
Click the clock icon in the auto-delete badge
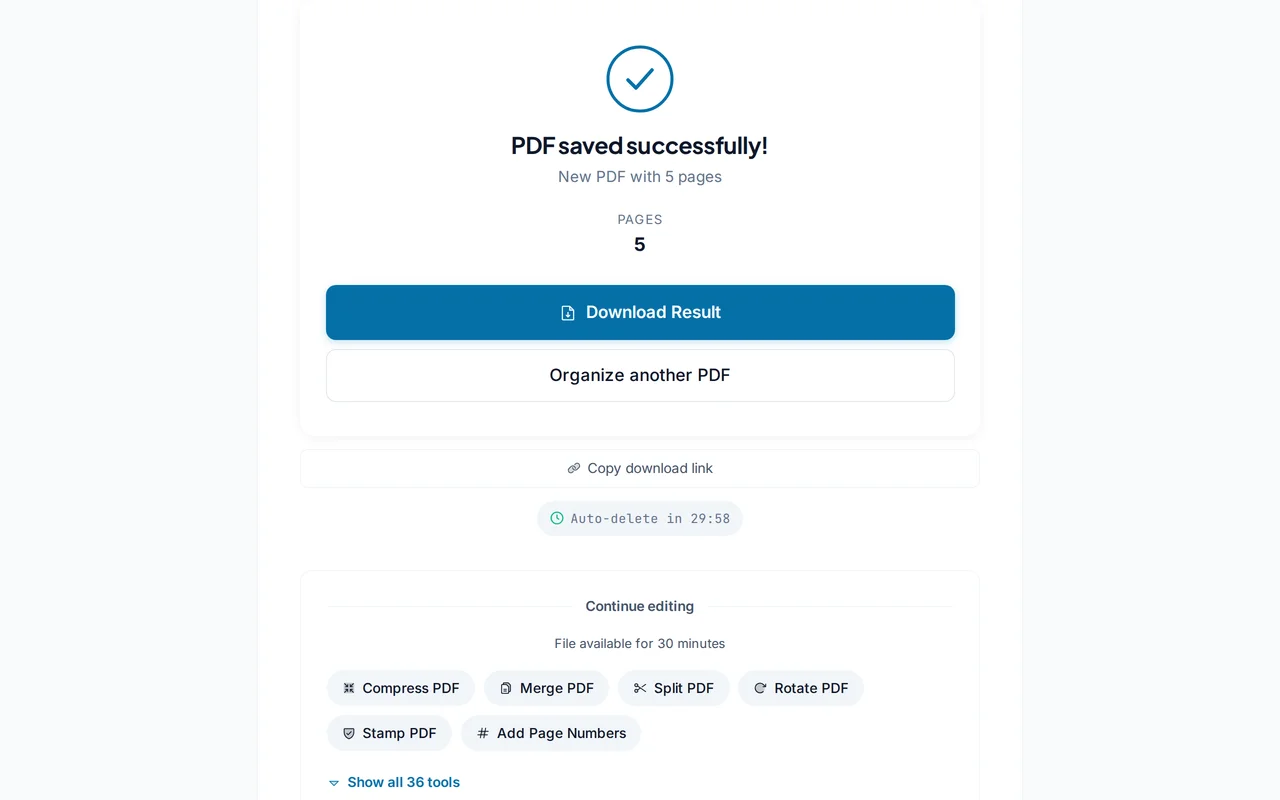point(557,518)
